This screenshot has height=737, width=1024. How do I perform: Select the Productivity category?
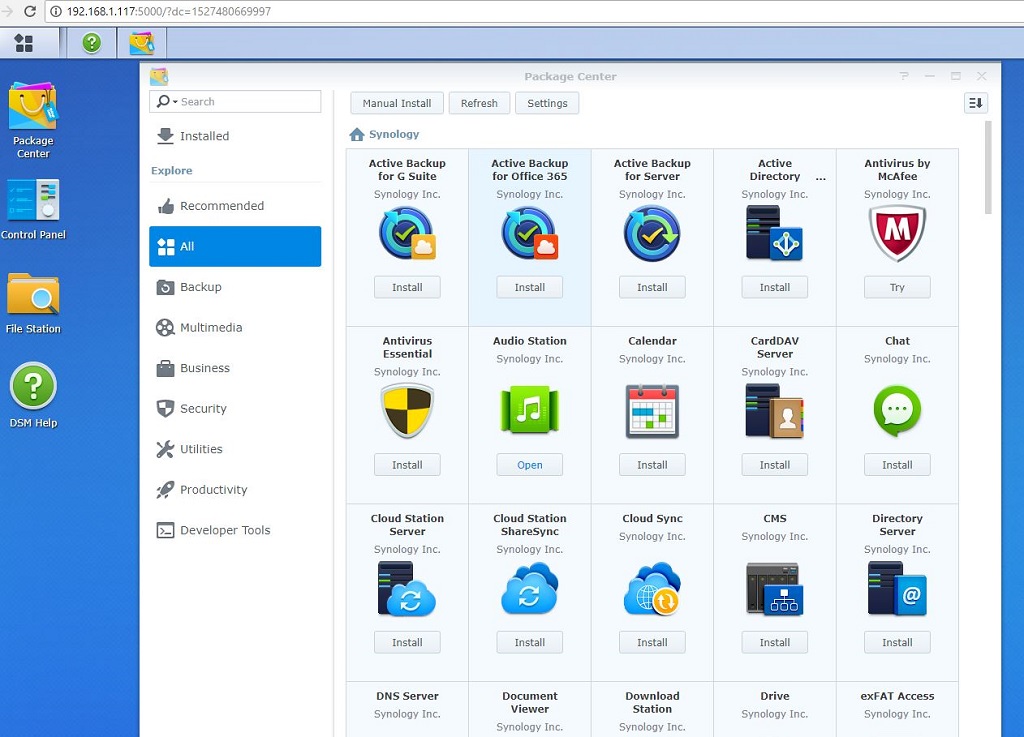(235, 489)
